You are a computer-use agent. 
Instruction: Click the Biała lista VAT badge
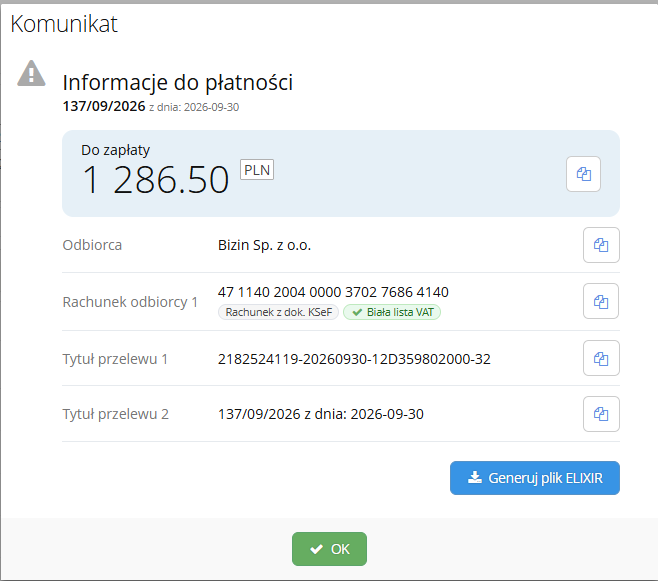point(392,312)
